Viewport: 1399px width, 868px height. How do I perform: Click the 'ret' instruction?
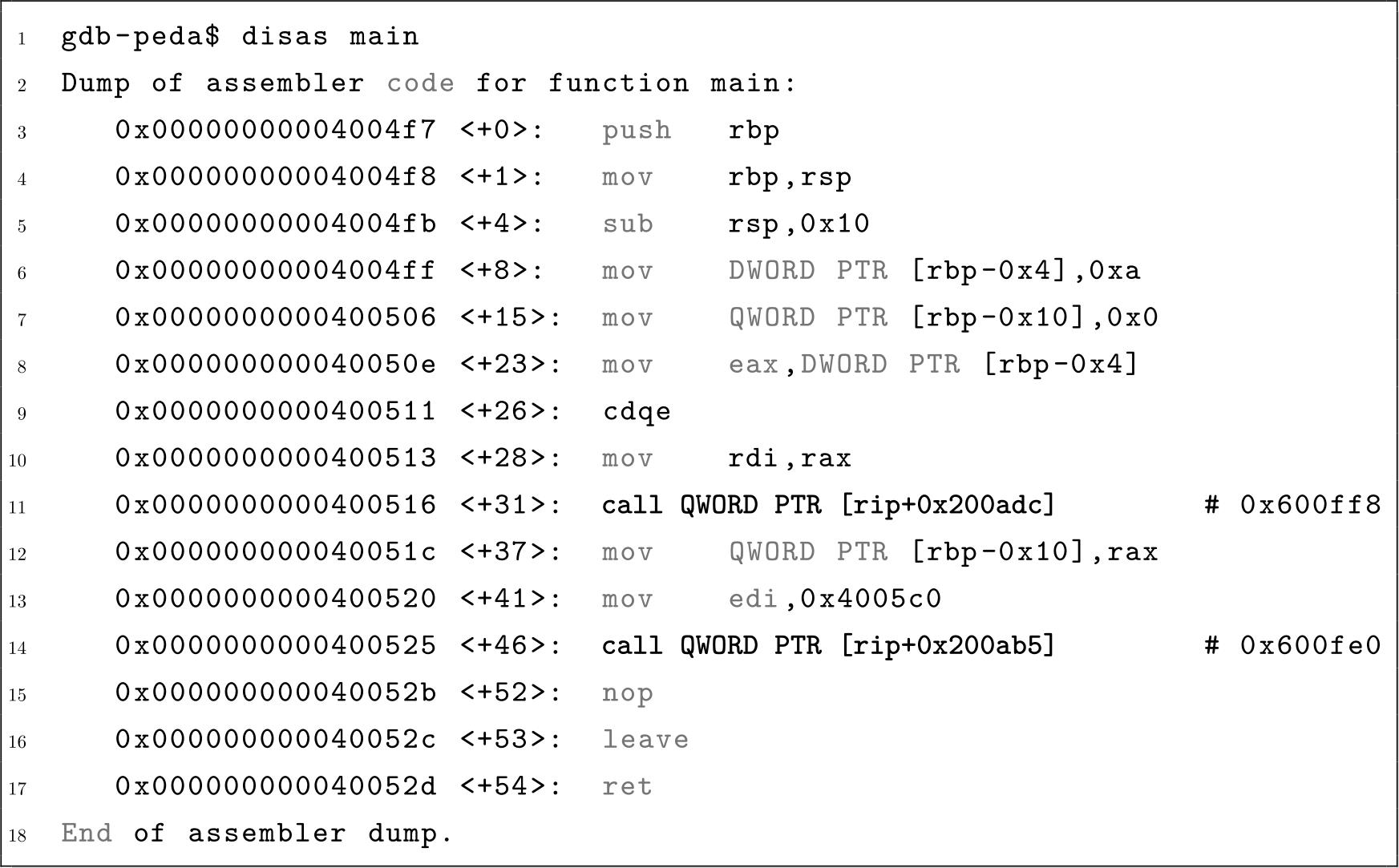point(628,786)
